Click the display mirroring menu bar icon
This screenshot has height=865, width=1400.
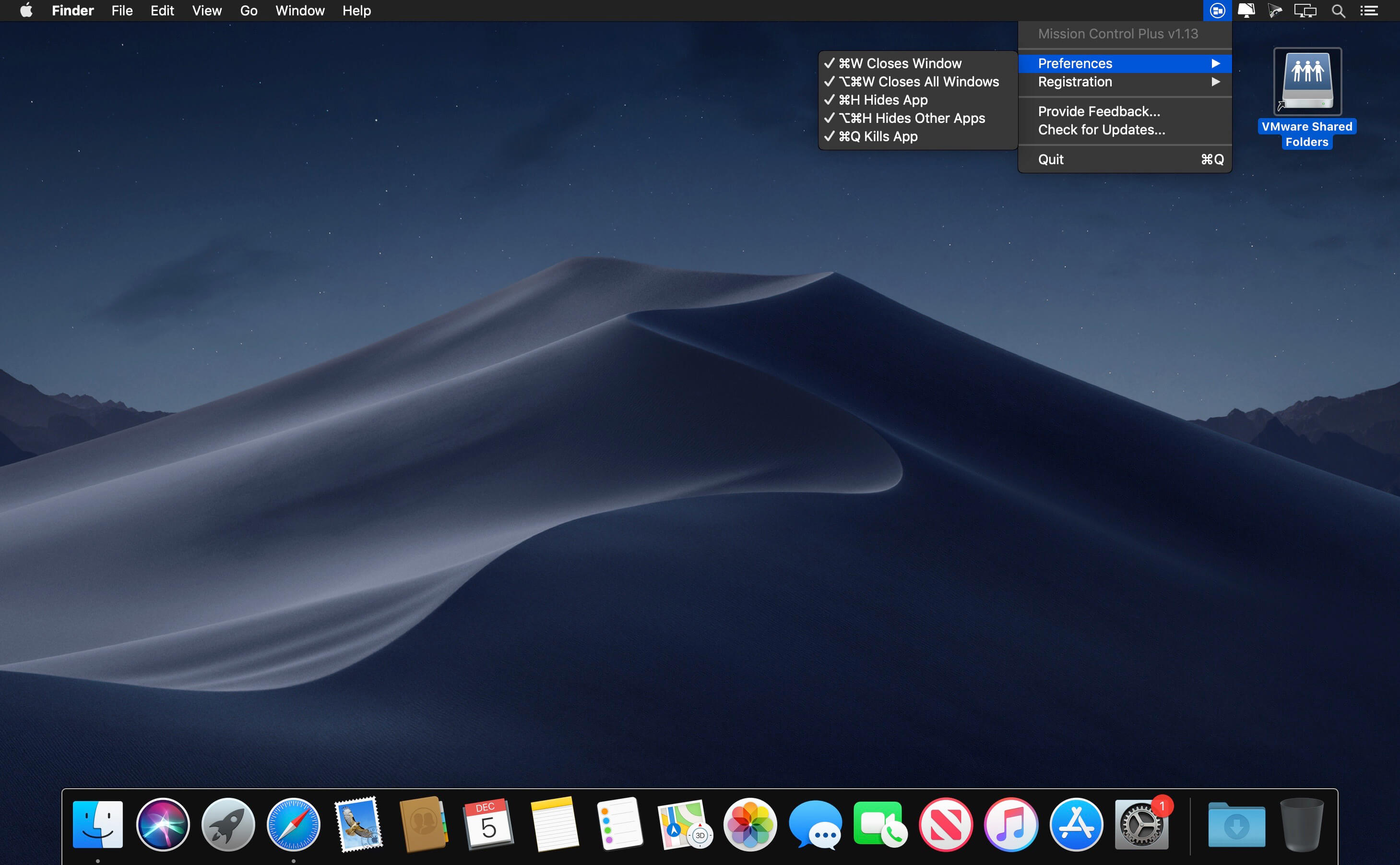(x=1305, y=10)
